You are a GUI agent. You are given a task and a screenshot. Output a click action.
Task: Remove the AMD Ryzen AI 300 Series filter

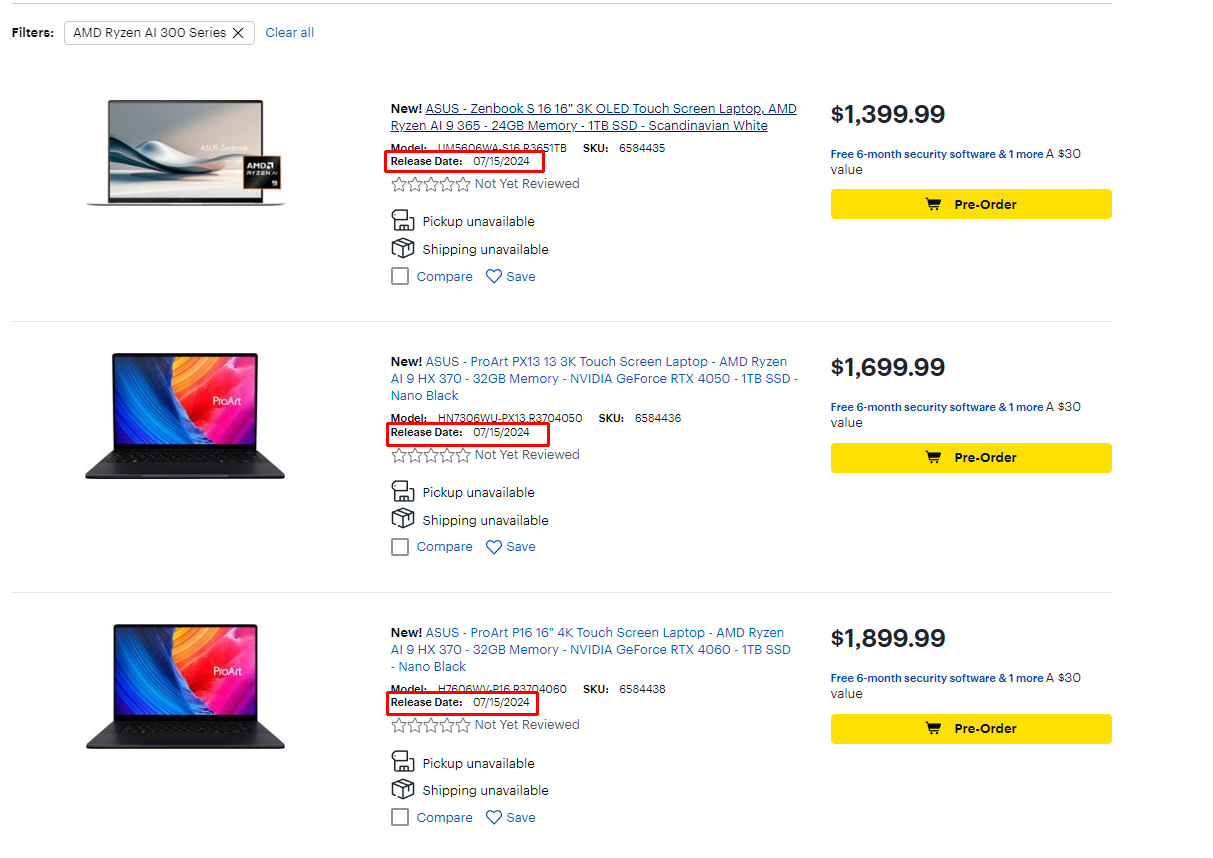[x=238, y=33]
